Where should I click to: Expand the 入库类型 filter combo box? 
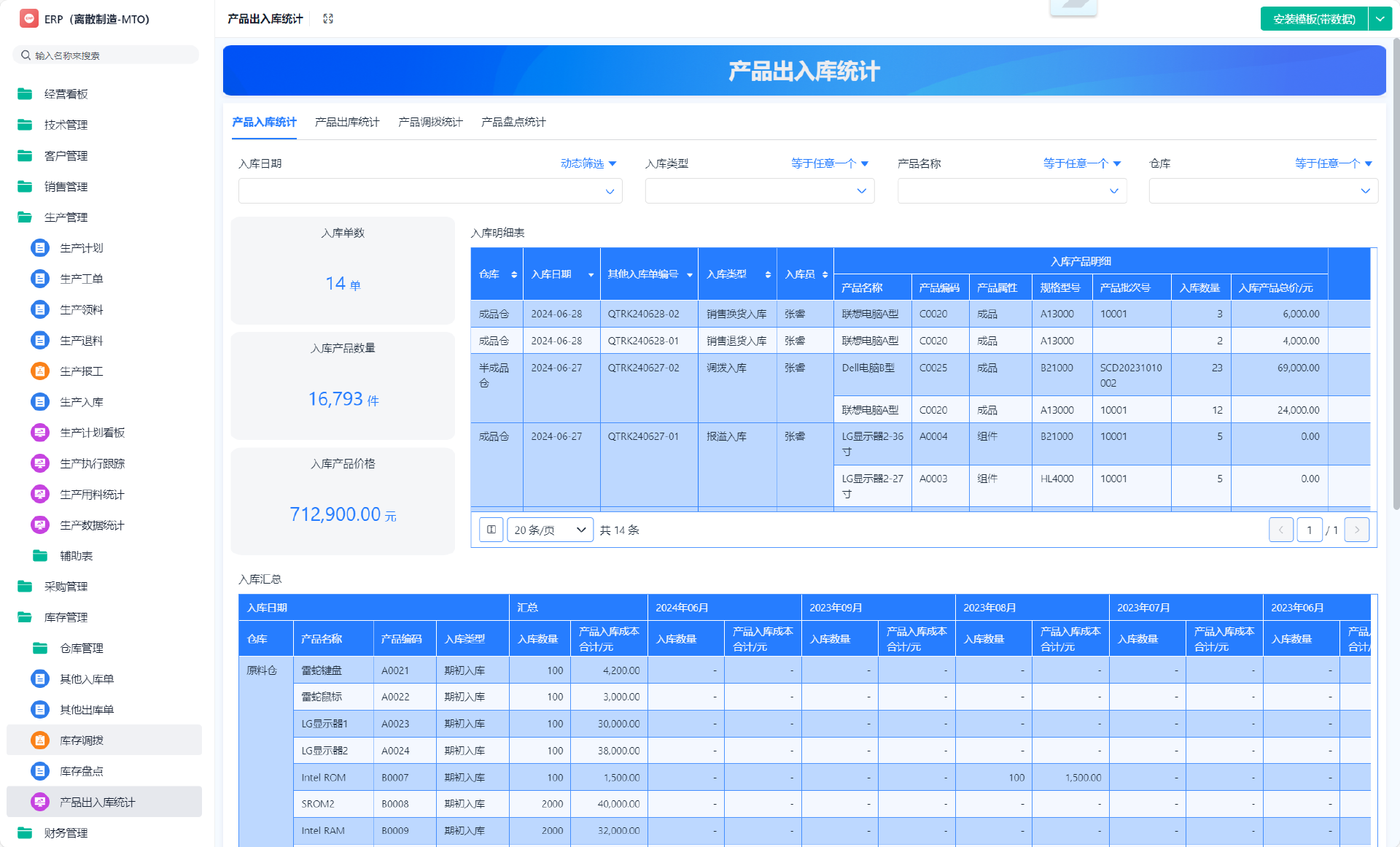pos(759,191)
